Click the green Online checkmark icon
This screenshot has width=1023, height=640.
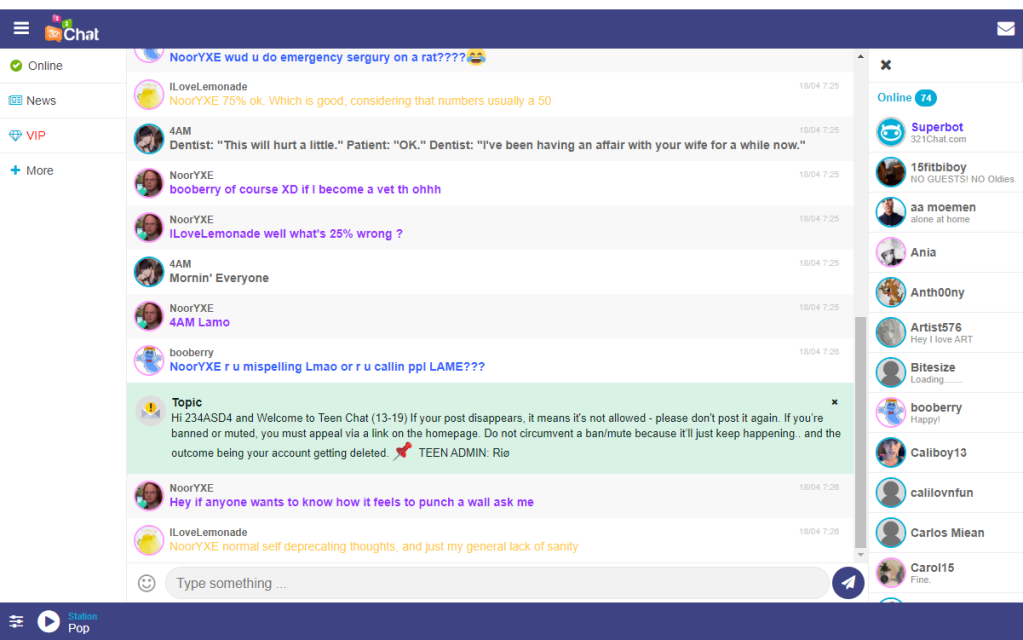click(16, 66)
